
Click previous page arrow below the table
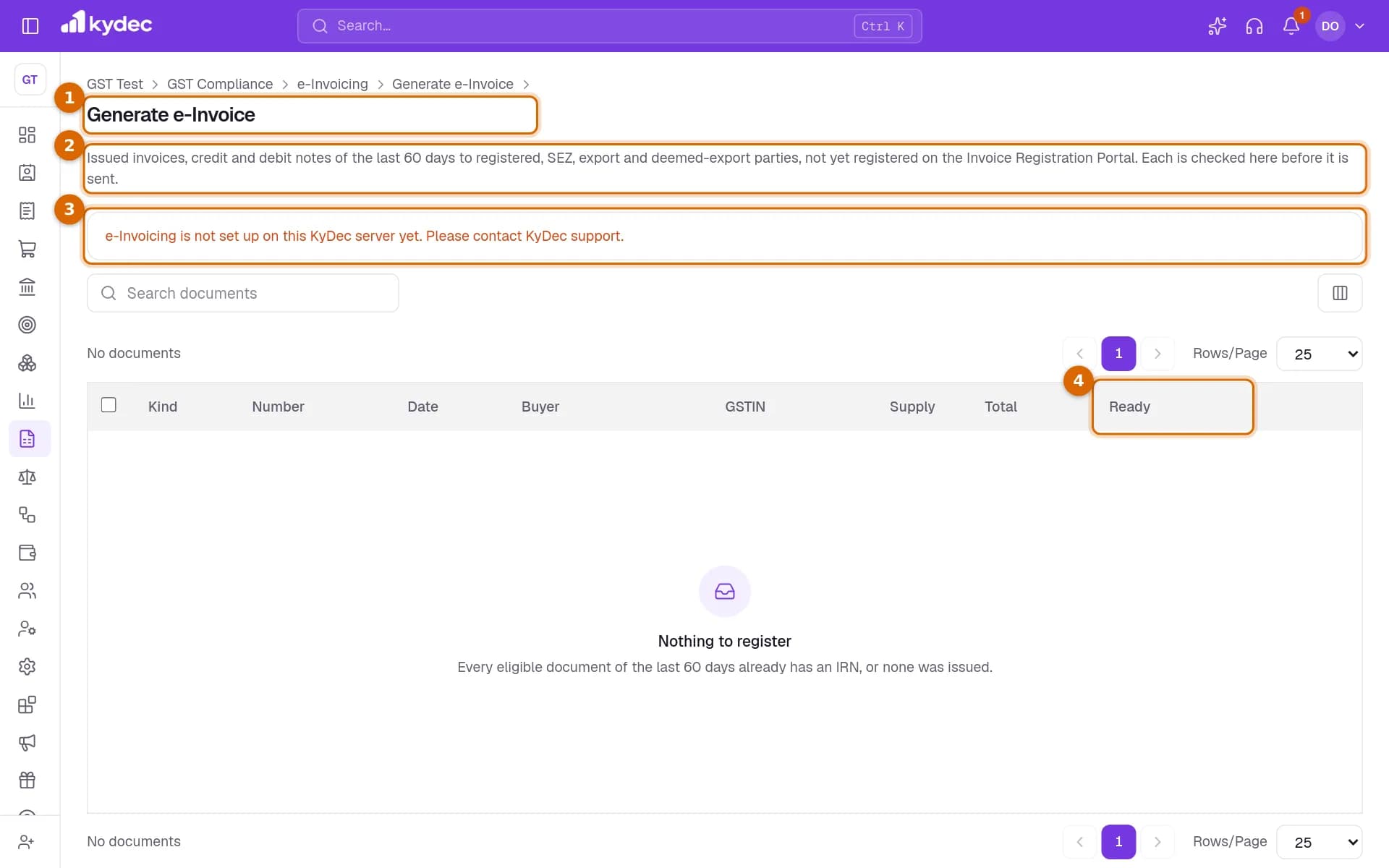(x=1079, y=842)
